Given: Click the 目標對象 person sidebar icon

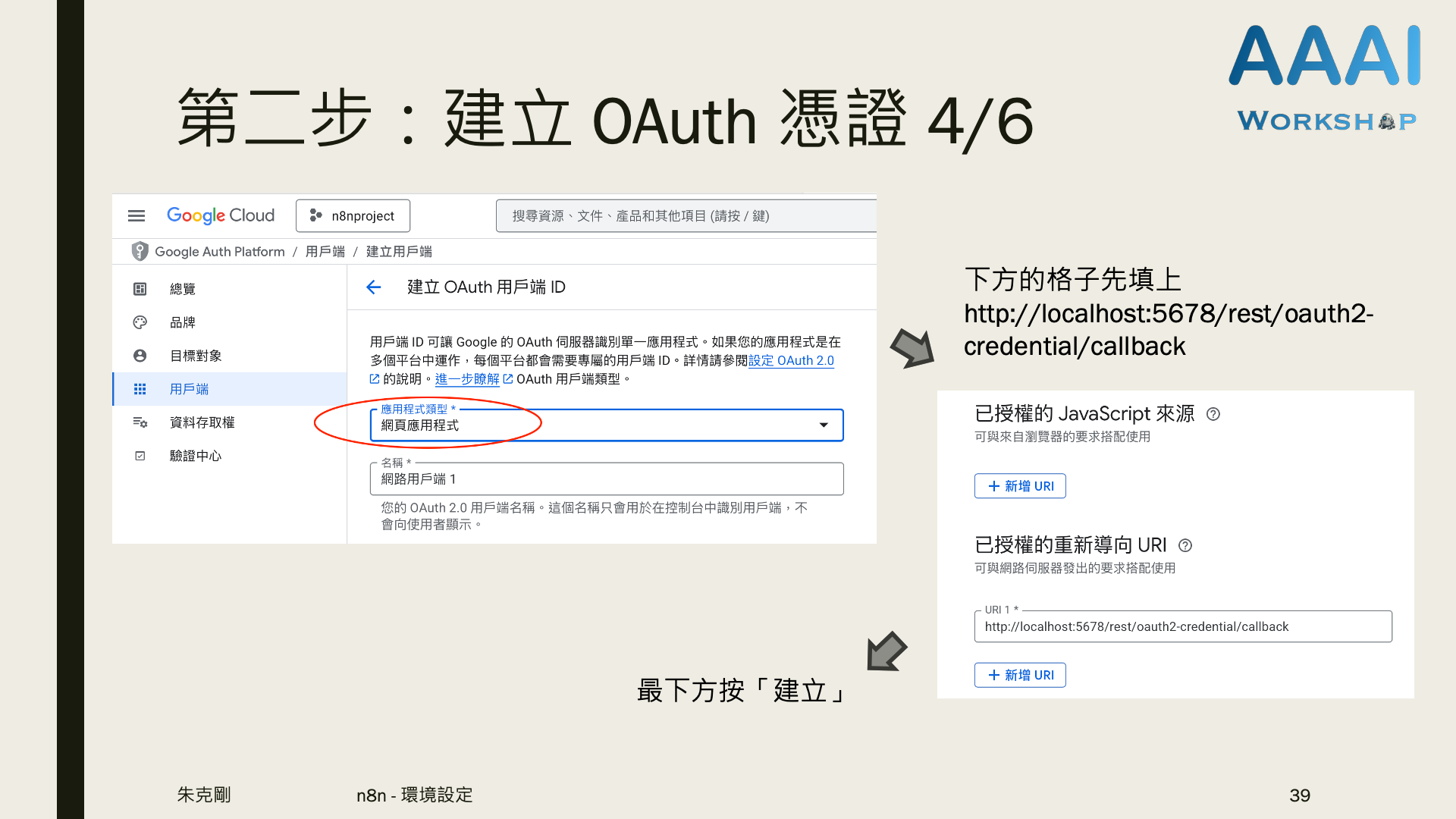Looking at the screenshot, I should (140, 356).
